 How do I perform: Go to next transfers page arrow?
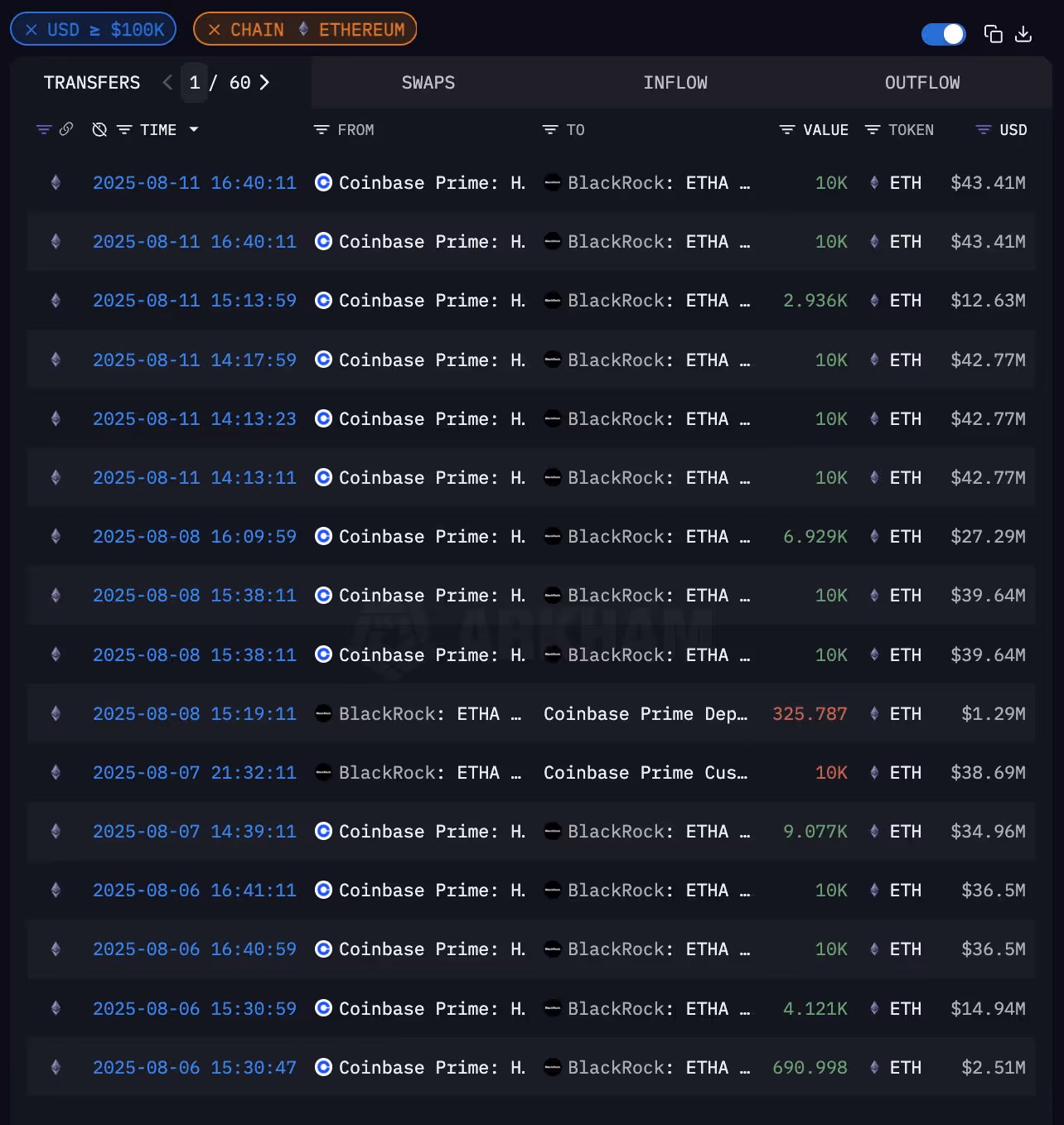coord(264,82)
